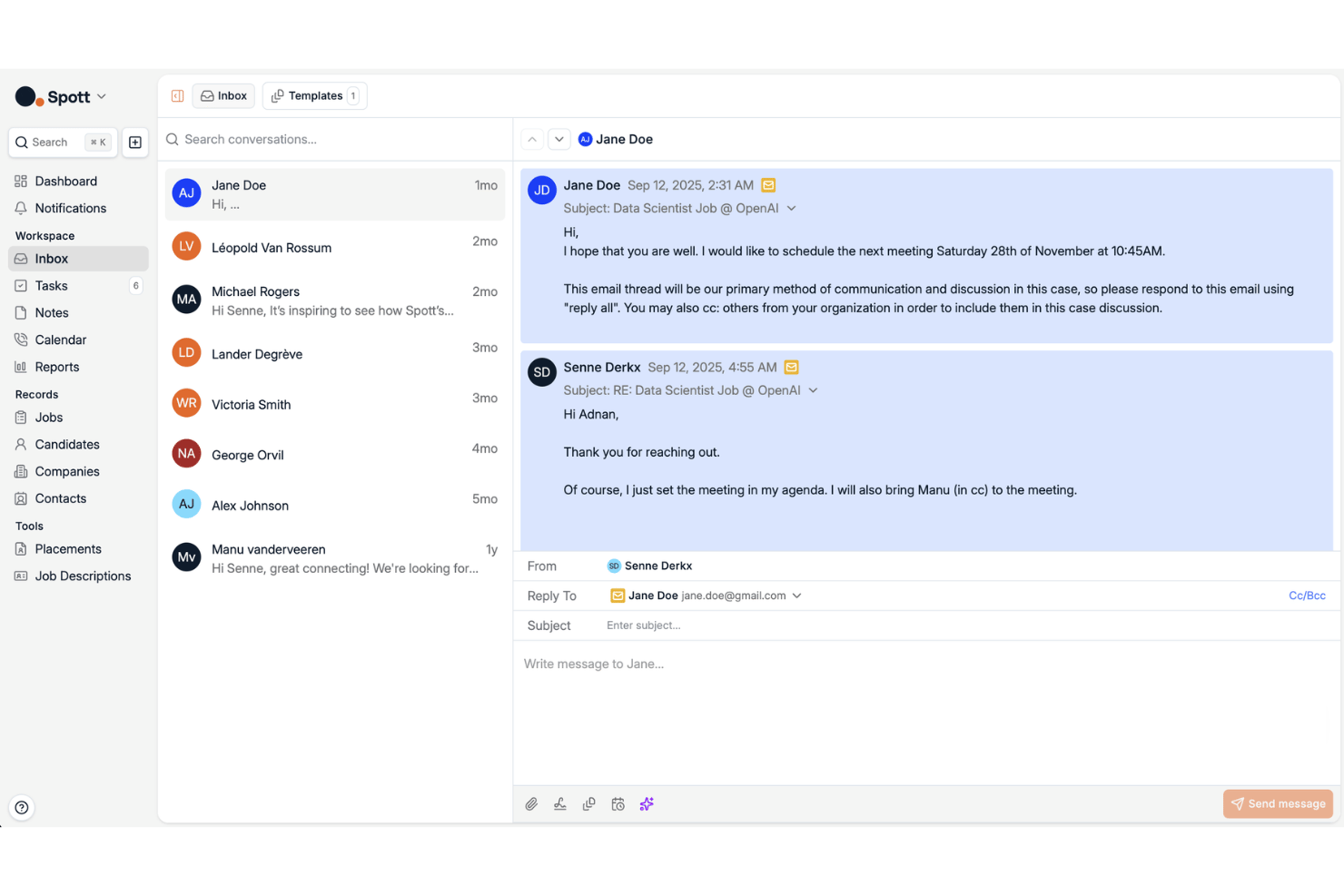Open Calendar in the sidebar
This screenshot has height=896, width=1344.
pos(78,340)
